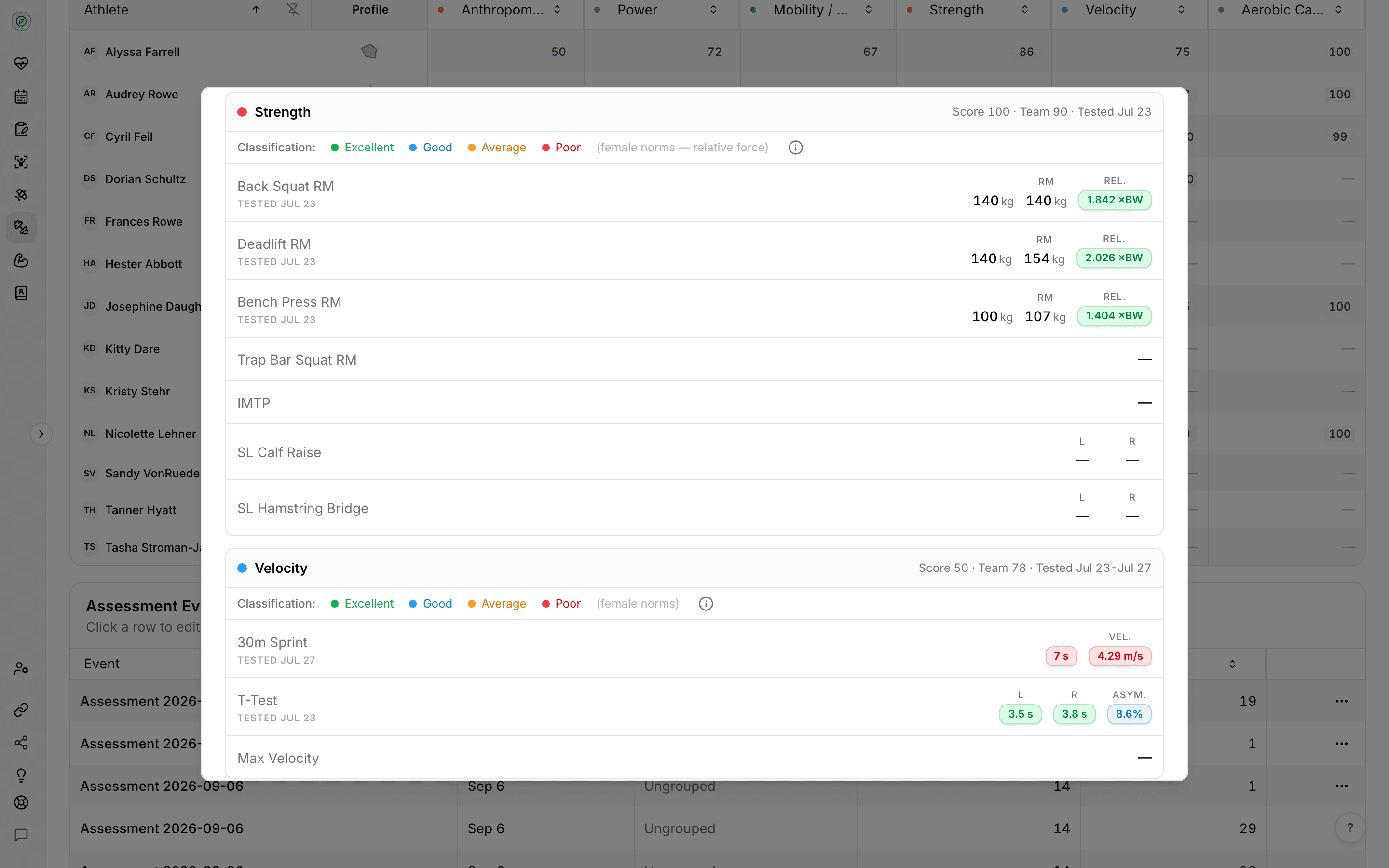The width and height of the screenshot is (1389, 868).
Task: Sort by Velocity column arrows
Action: [1181, 10]
